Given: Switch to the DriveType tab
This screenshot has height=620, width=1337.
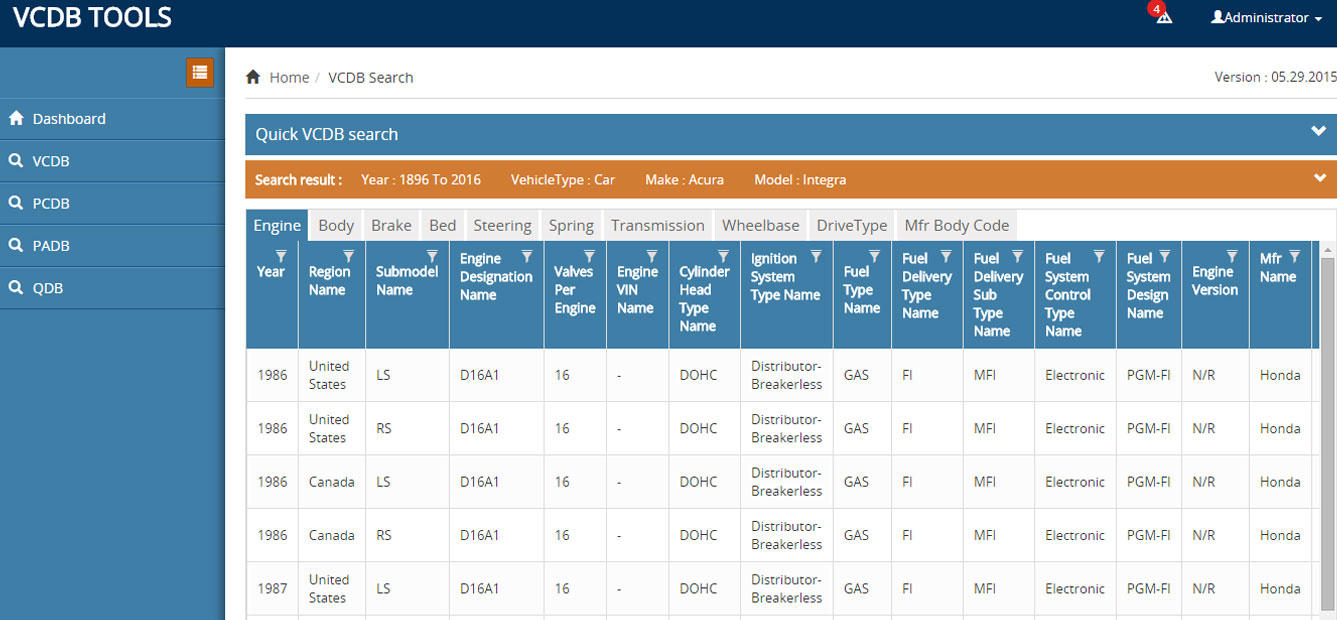Looking at the screenshot, I should coord(852,225).
